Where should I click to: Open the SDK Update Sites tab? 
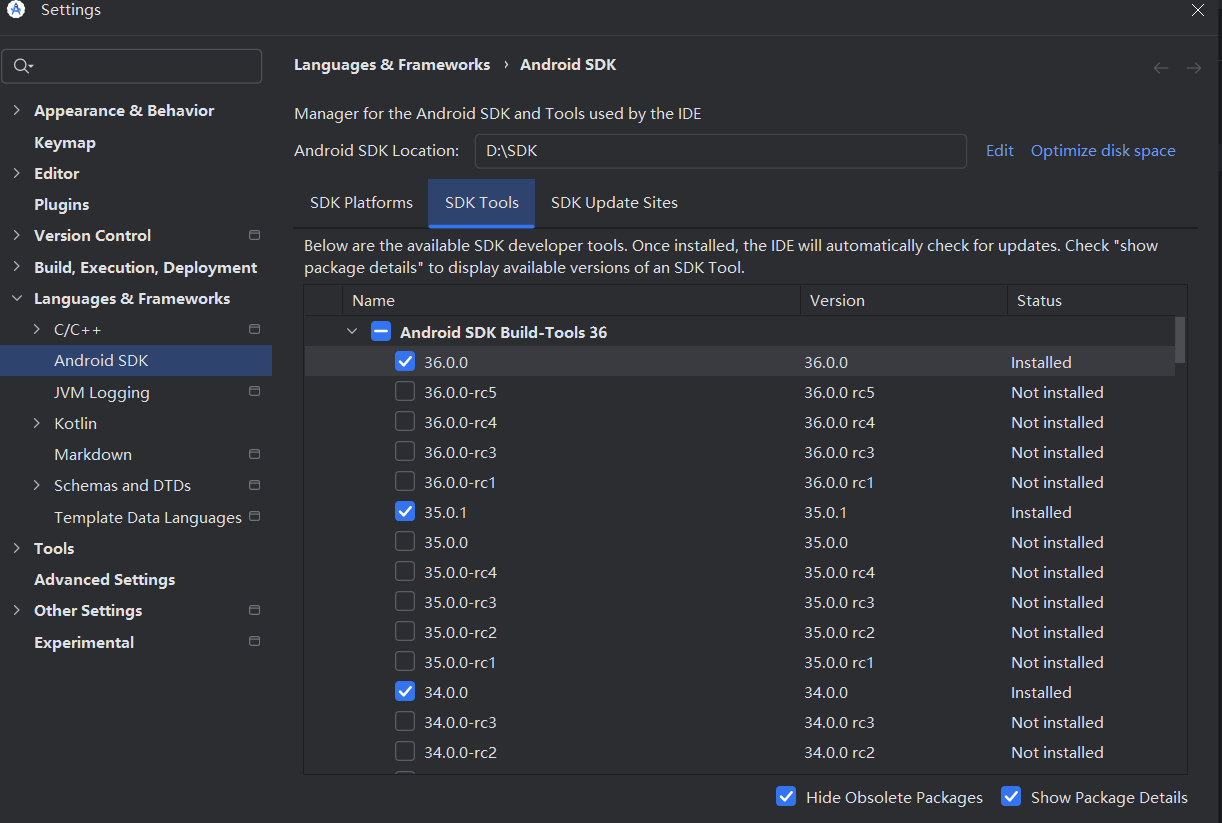(614, 203)
